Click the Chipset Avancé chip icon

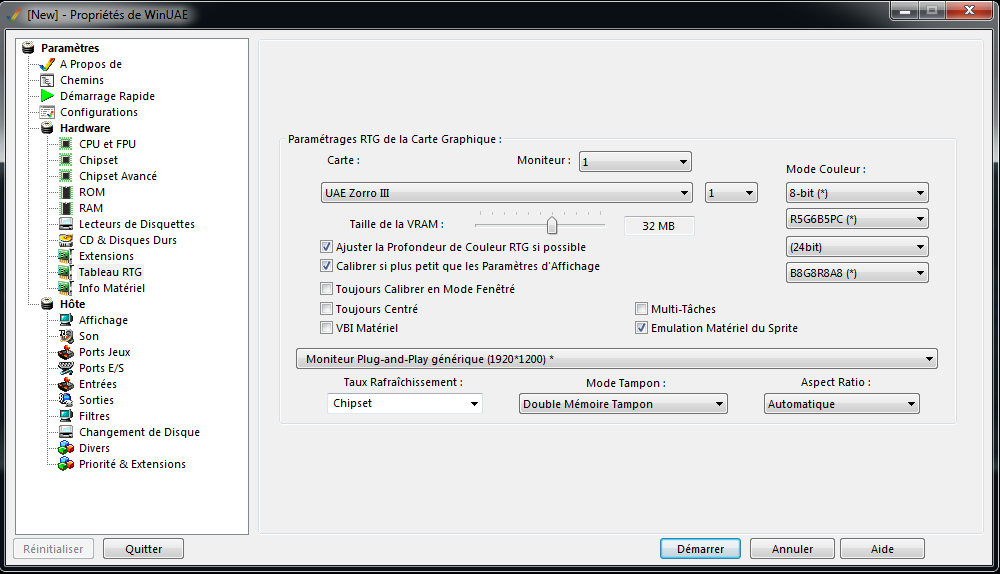[66, 176]
